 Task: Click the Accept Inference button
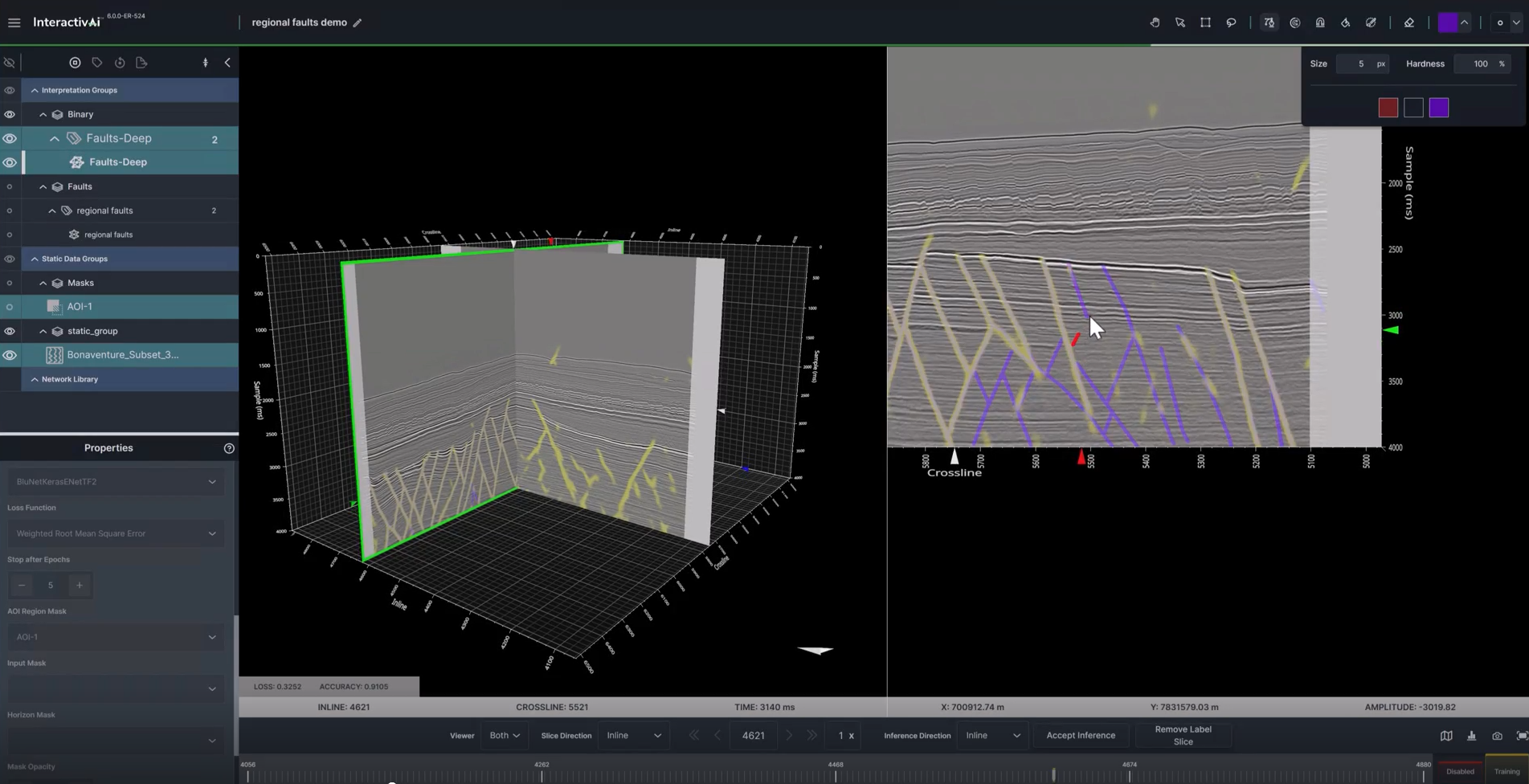point(1080,736)
